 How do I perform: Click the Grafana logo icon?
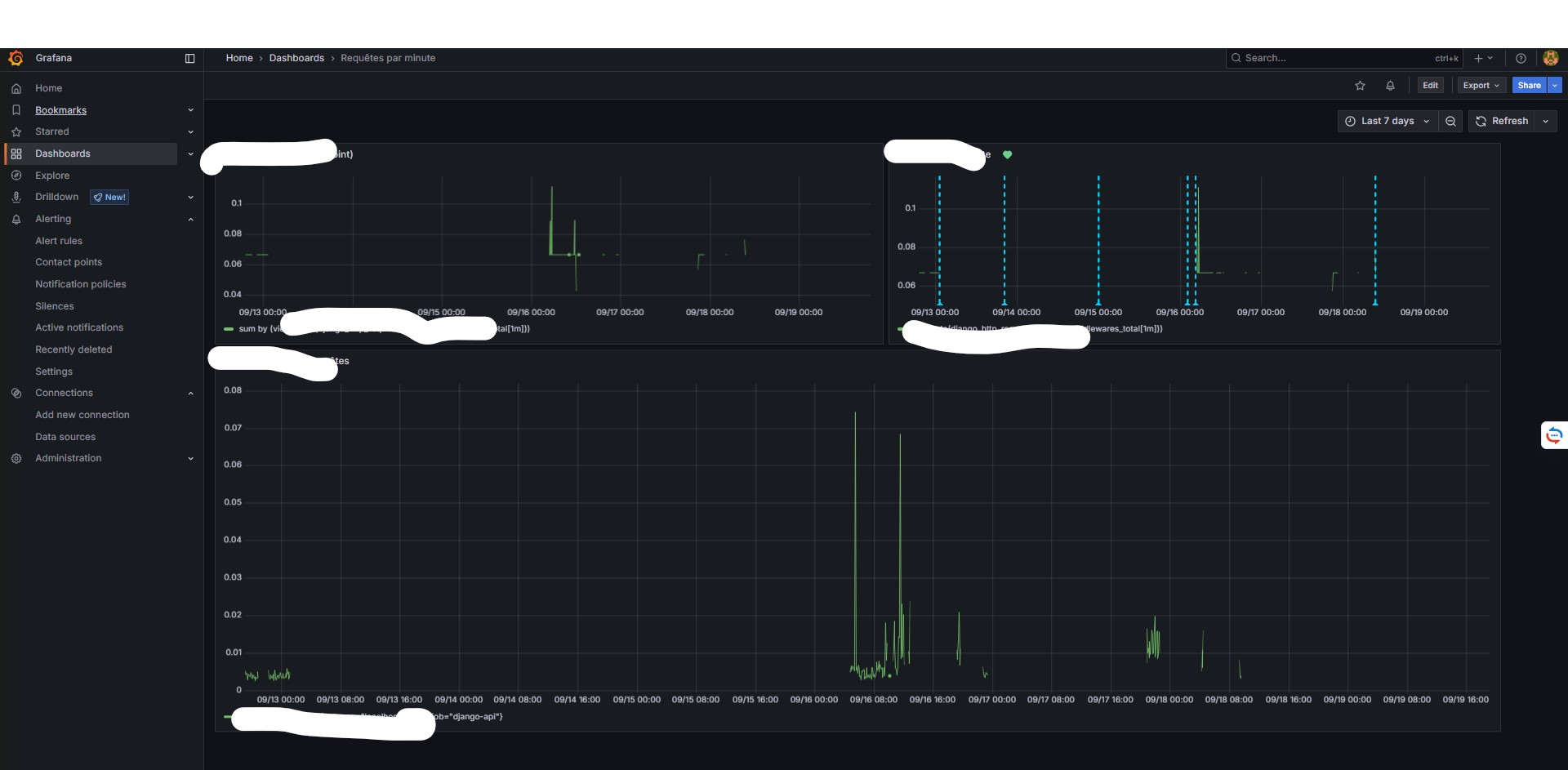[16, 58]
